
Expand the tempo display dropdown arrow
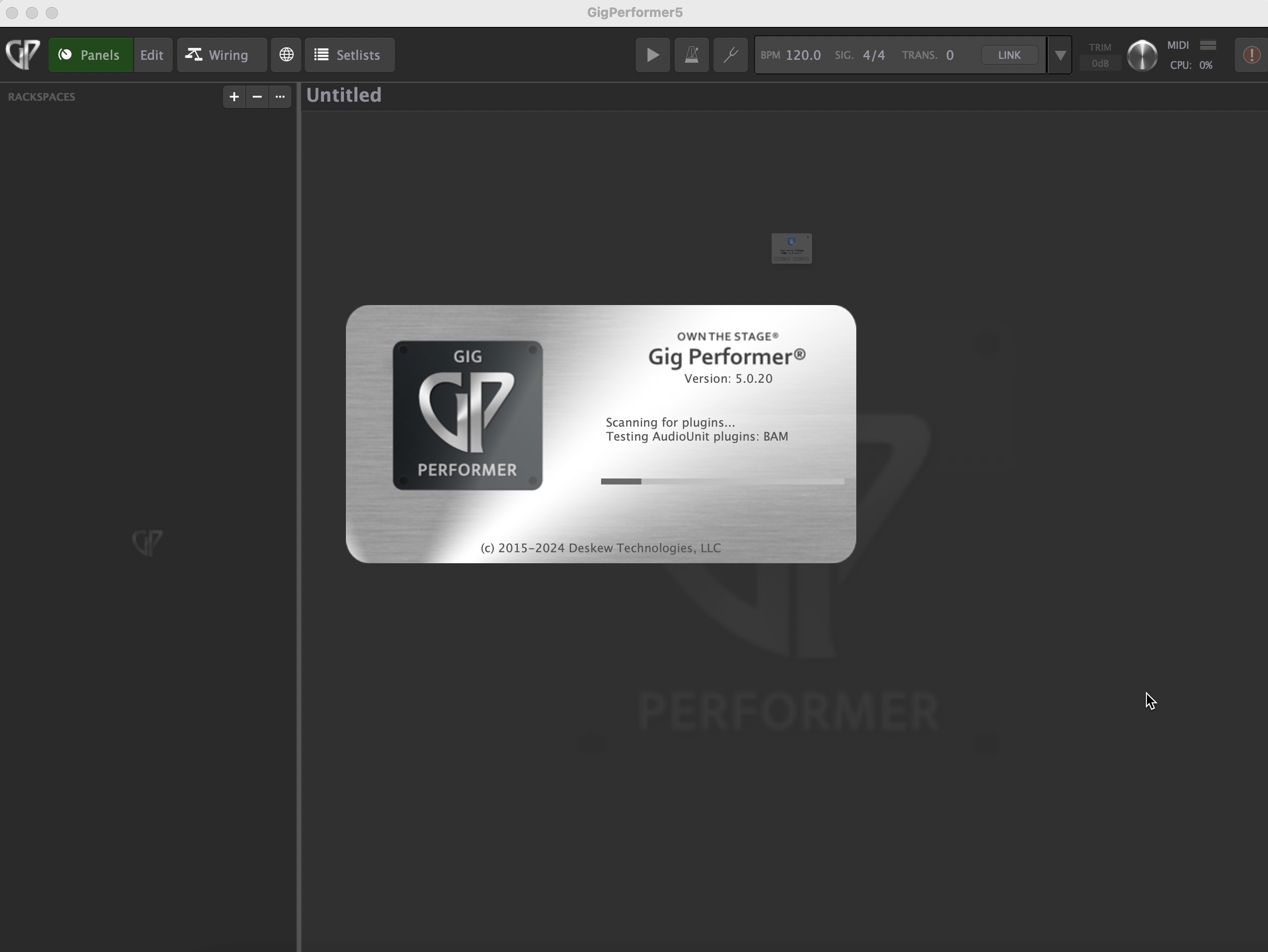point(1060,55)
